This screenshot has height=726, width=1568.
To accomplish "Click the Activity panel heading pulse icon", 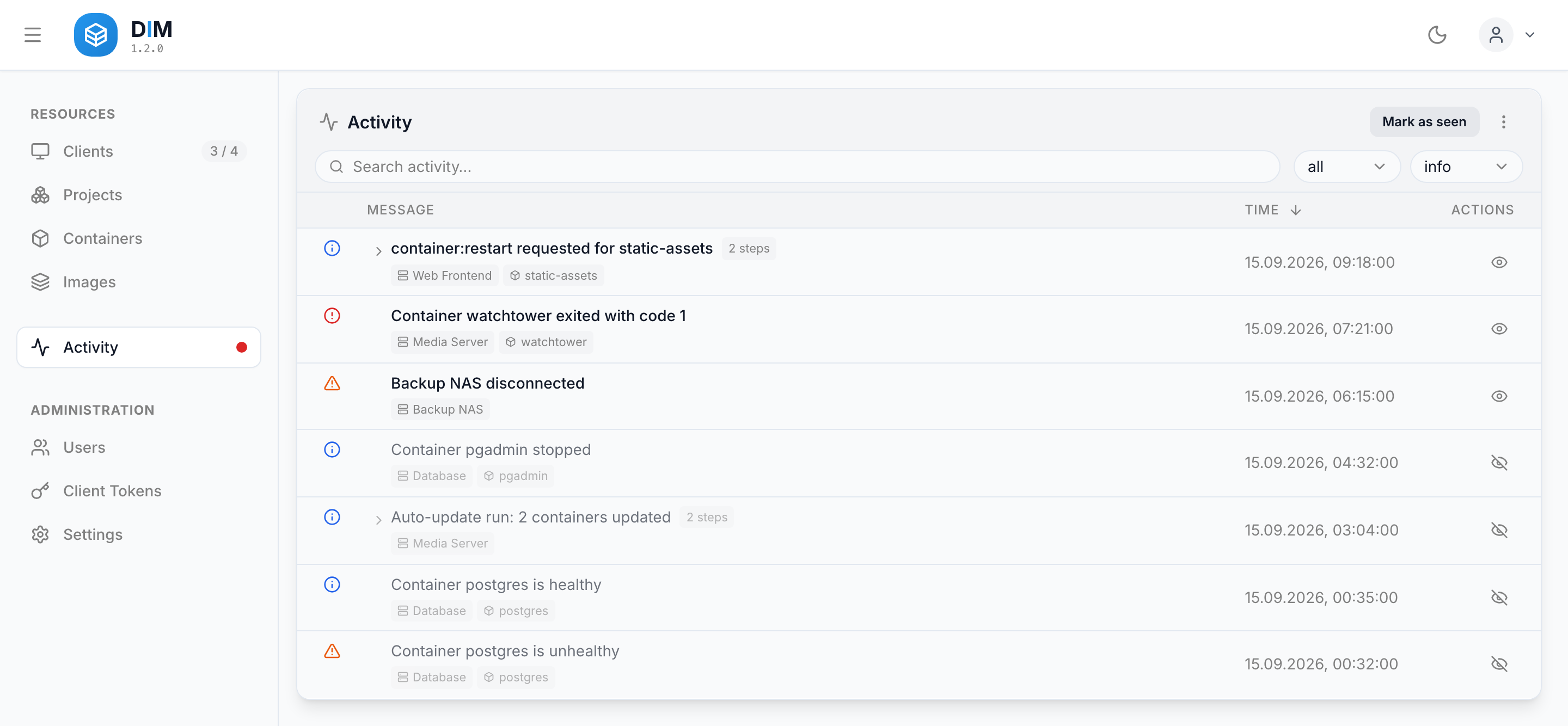I will pyautogui.click(x=329, y=122).
